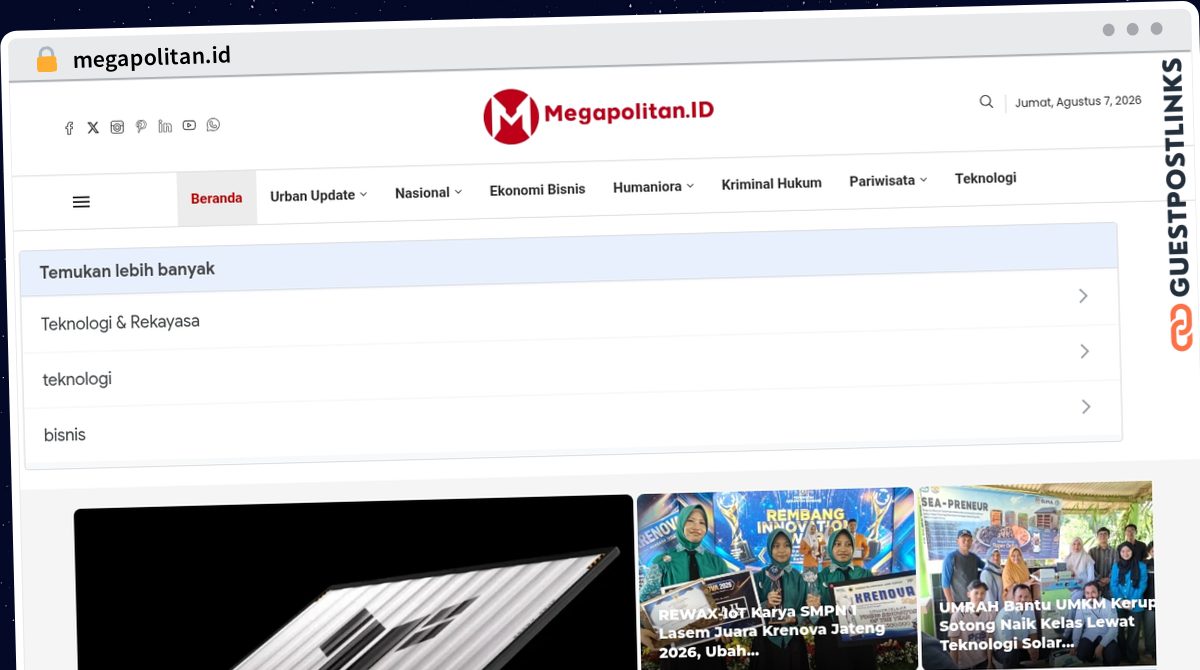Click the padlock icon in address bar
Screen dimensions: 1200x670
click(x=46, y=60)
